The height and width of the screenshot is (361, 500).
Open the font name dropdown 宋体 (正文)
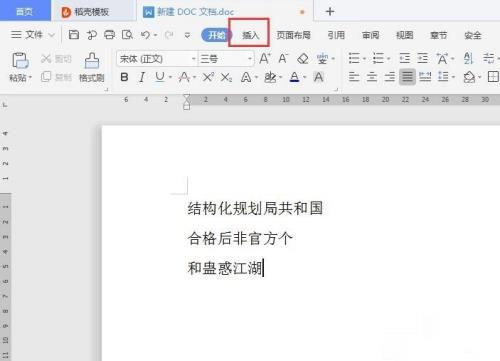click(157, 59)
